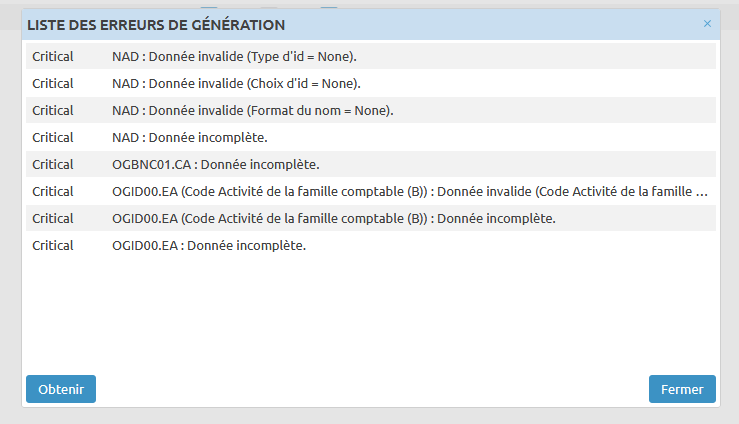
Task: Click Critical label of "NAD : Donnée incomplète" row
Action: tap(53, 137)
